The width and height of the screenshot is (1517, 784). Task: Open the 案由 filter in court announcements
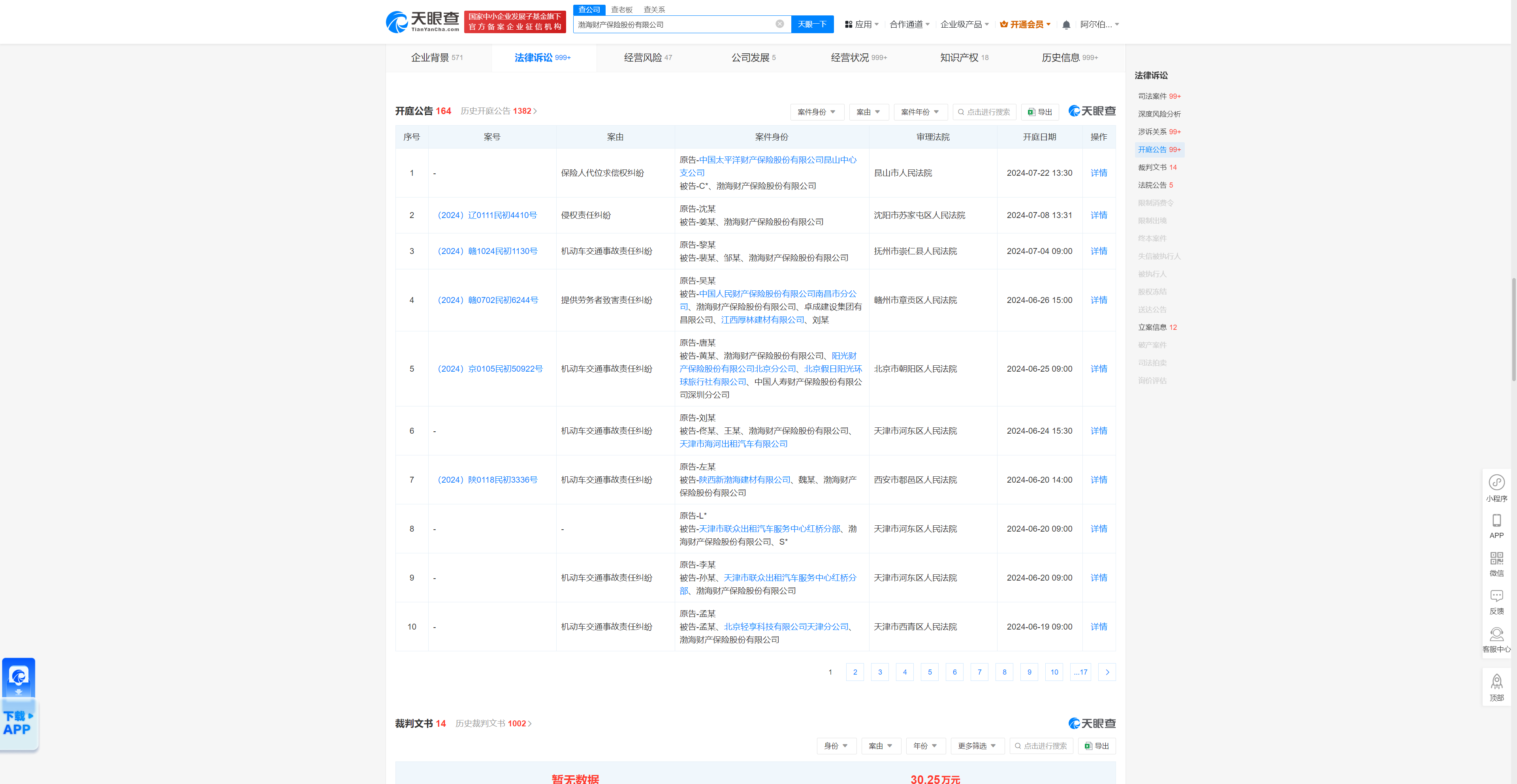[x=869, y=112]
